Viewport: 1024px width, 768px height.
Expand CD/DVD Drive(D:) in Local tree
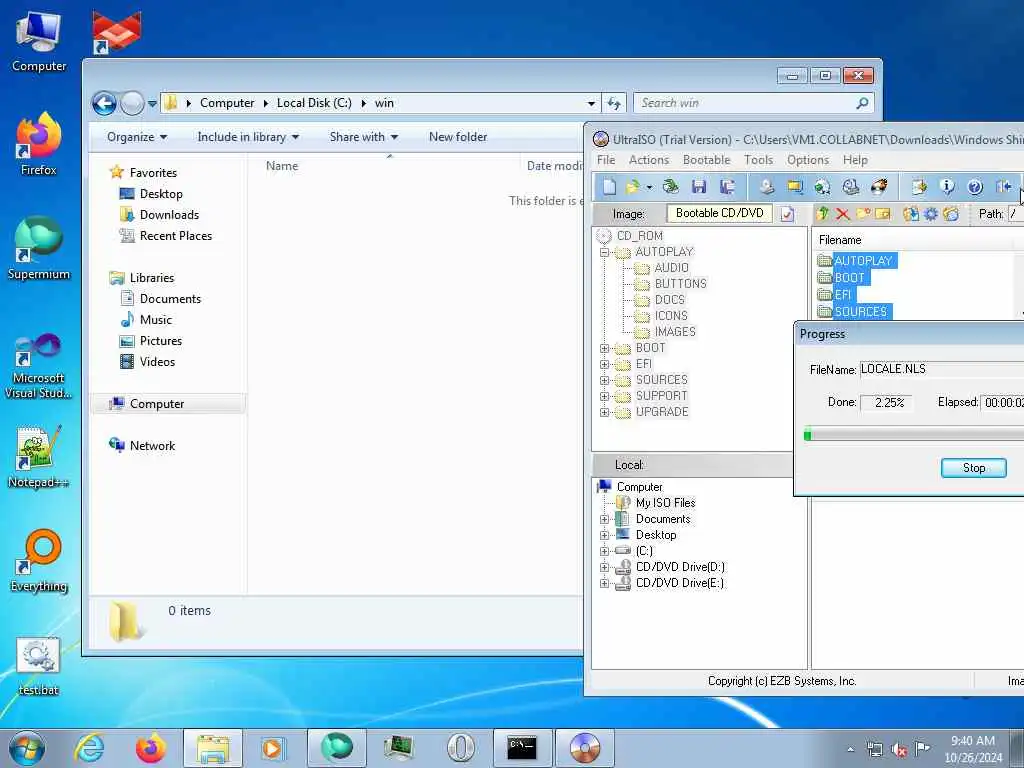click(604, 568)
